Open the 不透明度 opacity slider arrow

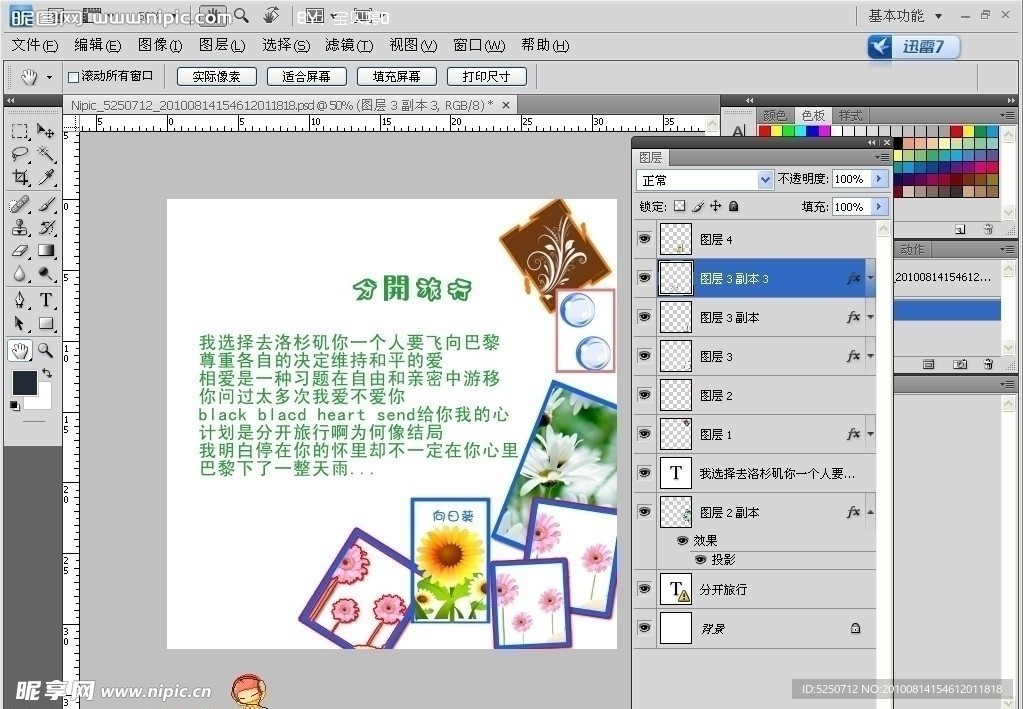(x=879, y=179)
